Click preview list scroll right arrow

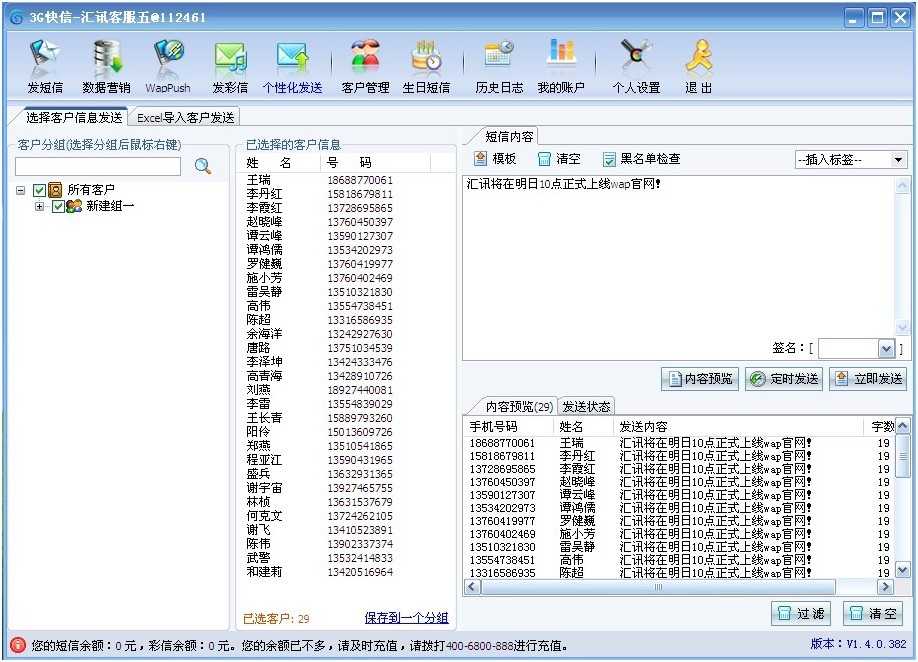pyautogui.click(x=885, y=586)
